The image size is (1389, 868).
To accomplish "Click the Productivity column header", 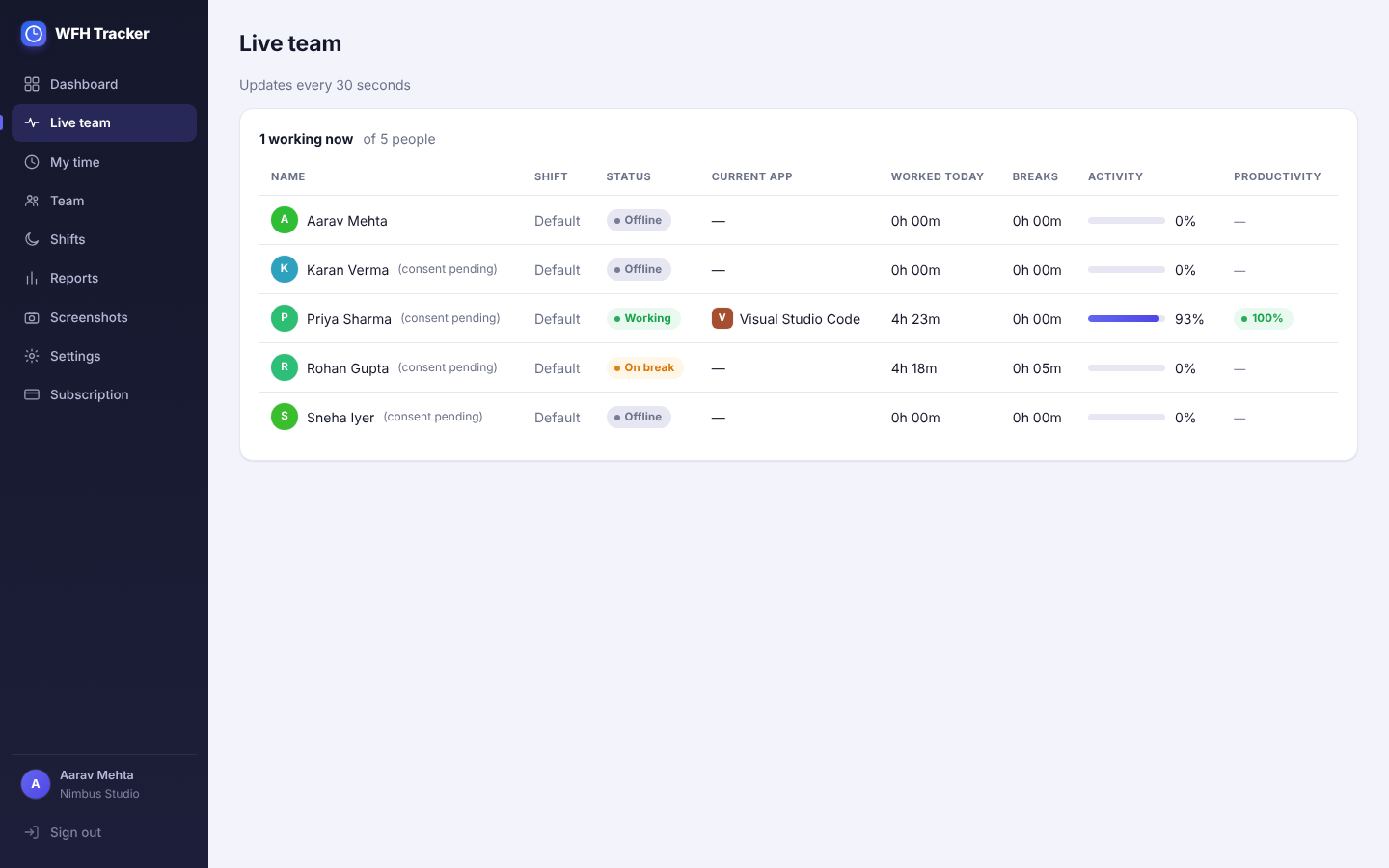I will tap(1277, 176).
